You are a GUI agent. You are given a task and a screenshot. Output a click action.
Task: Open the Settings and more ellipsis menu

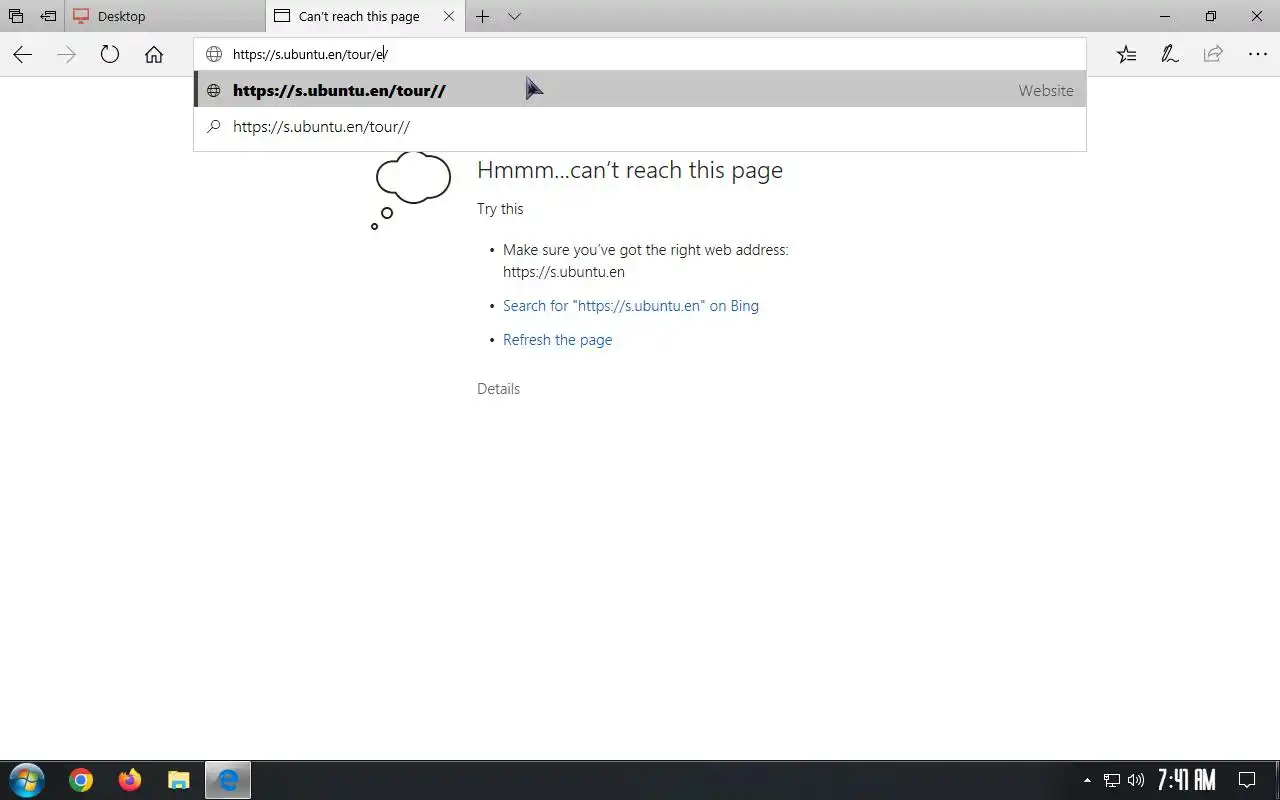(1257, 55)
